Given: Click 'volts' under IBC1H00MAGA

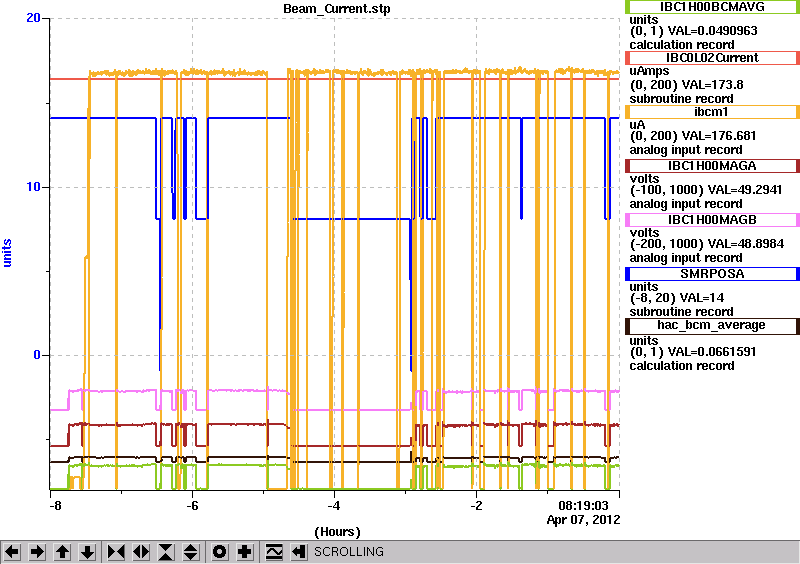Looking at the screenshot, I should (x=644, y=179).
